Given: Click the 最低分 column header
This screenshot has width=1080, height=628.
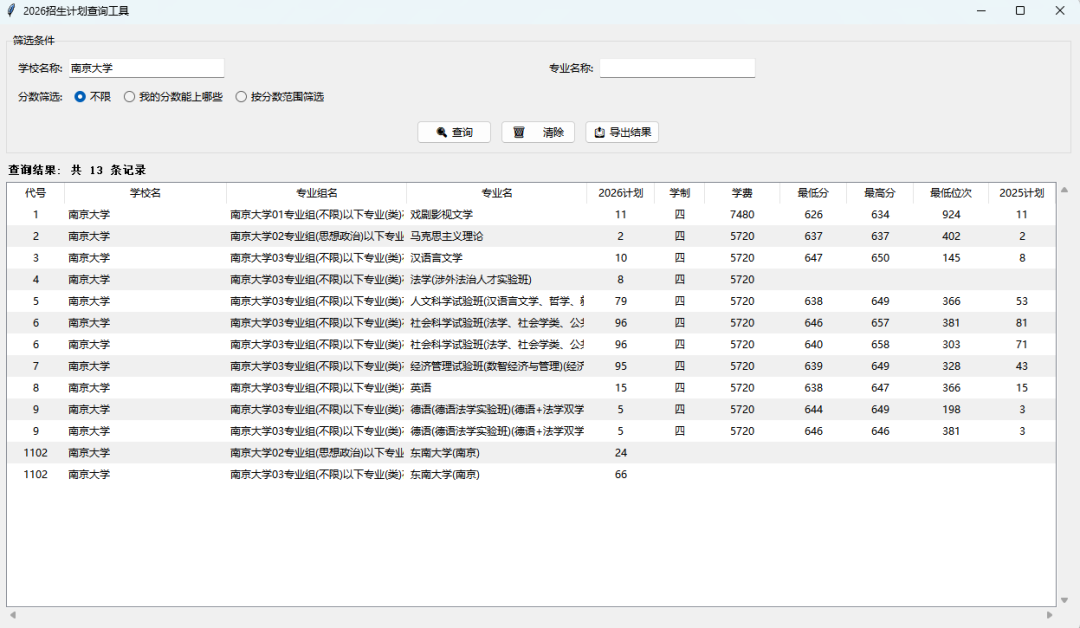Looking at the screenshot, I should (x=813, y=193).
